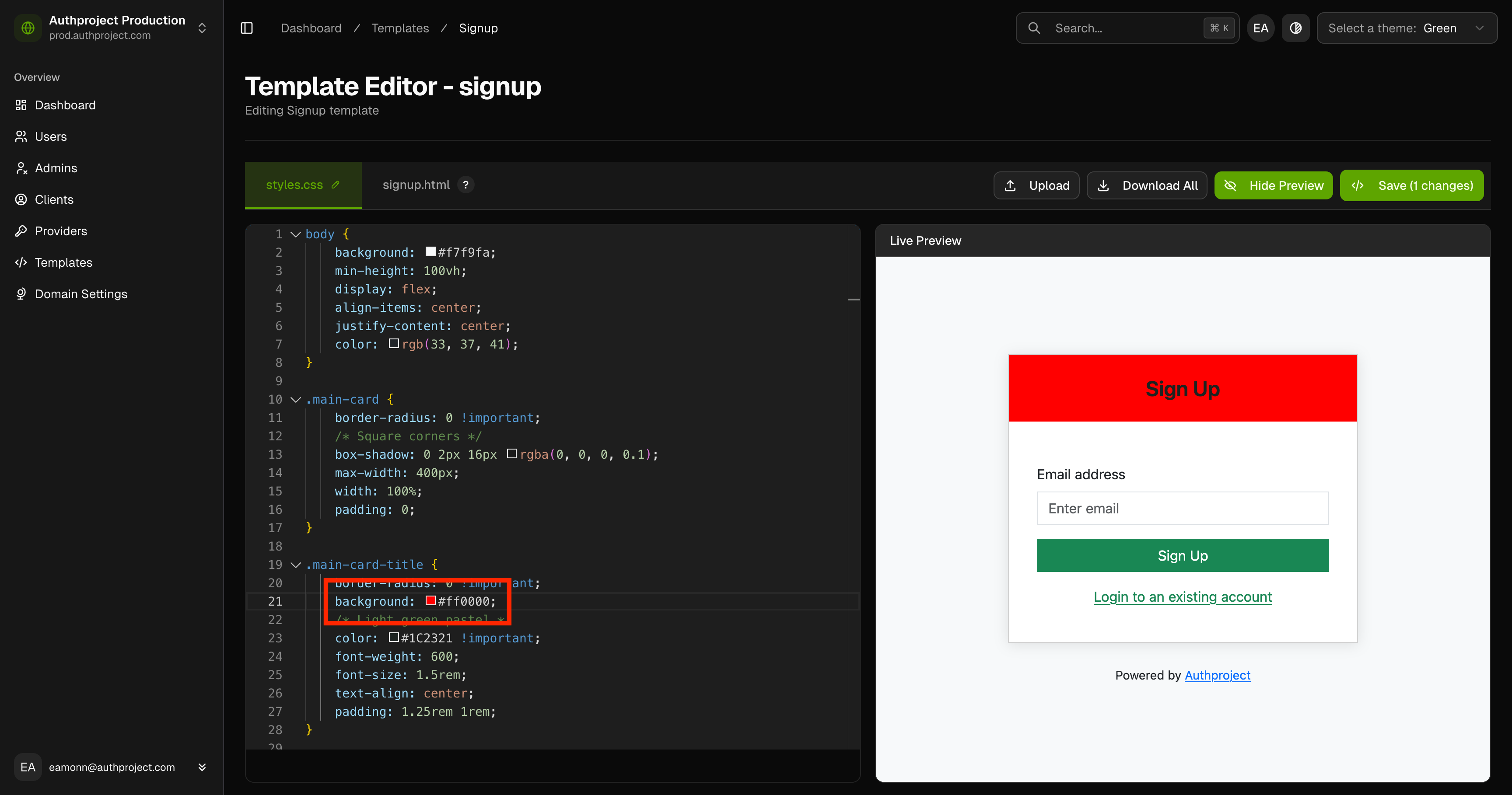Image resolution: width=1512 pixels, height=795 pixels.
Task: Click the pencil icon on styles.css tab
Action: pos(336,185)
